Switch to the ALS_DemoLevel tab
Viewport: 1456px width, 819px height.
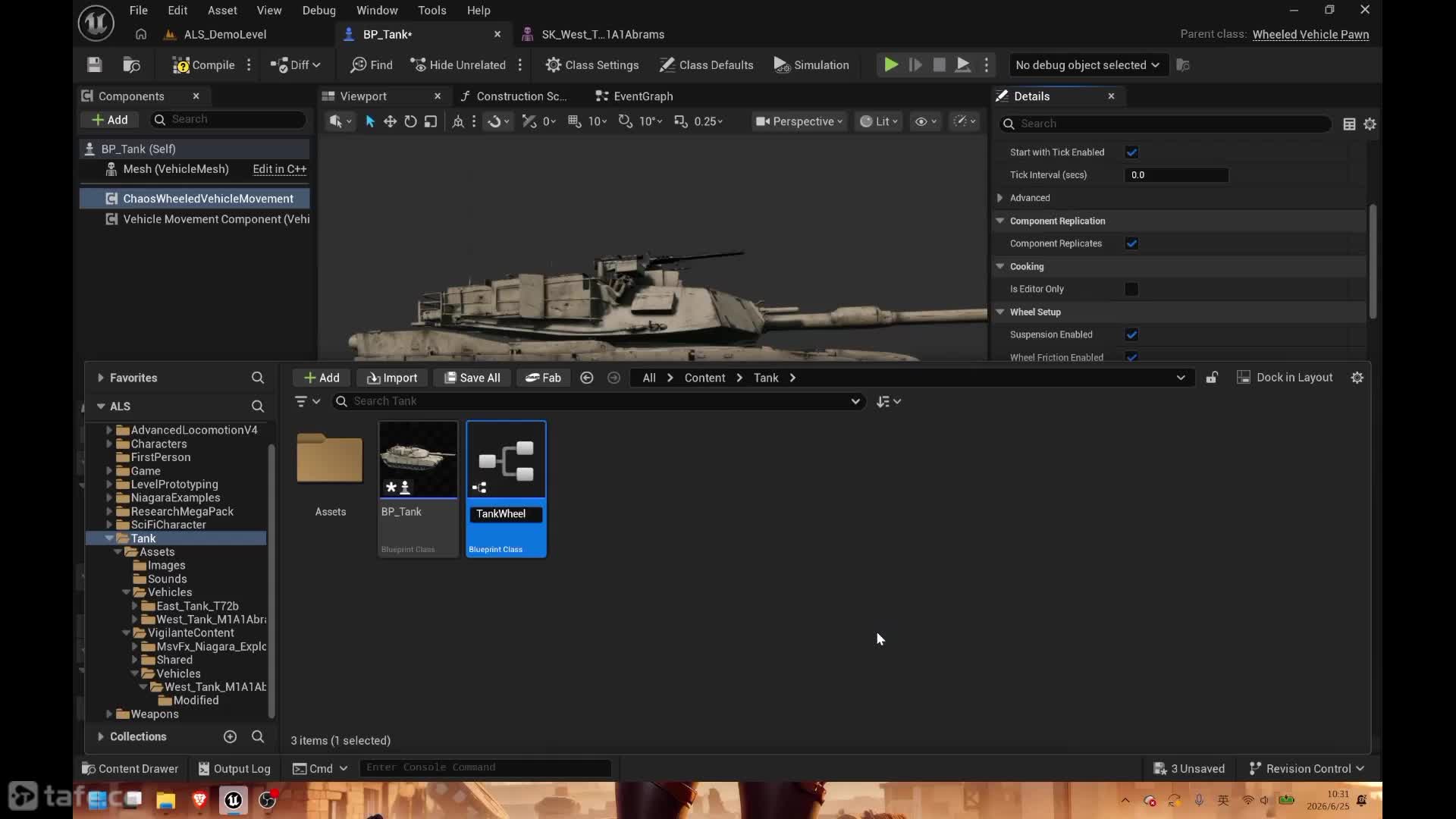pos(224,35)
